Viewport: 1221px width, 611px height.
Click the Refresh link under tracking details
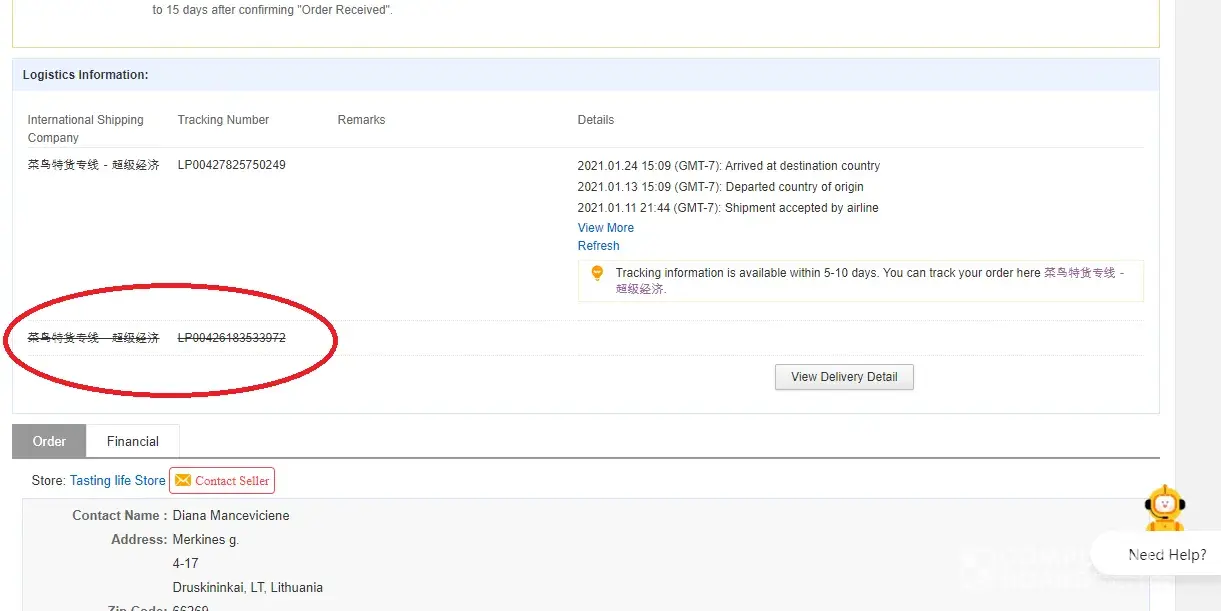[598, 246]
